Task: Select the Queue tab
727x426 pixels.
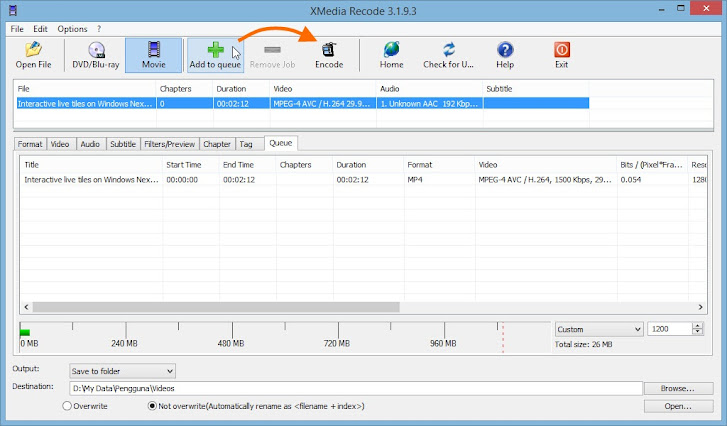Action: pos(281,143)
